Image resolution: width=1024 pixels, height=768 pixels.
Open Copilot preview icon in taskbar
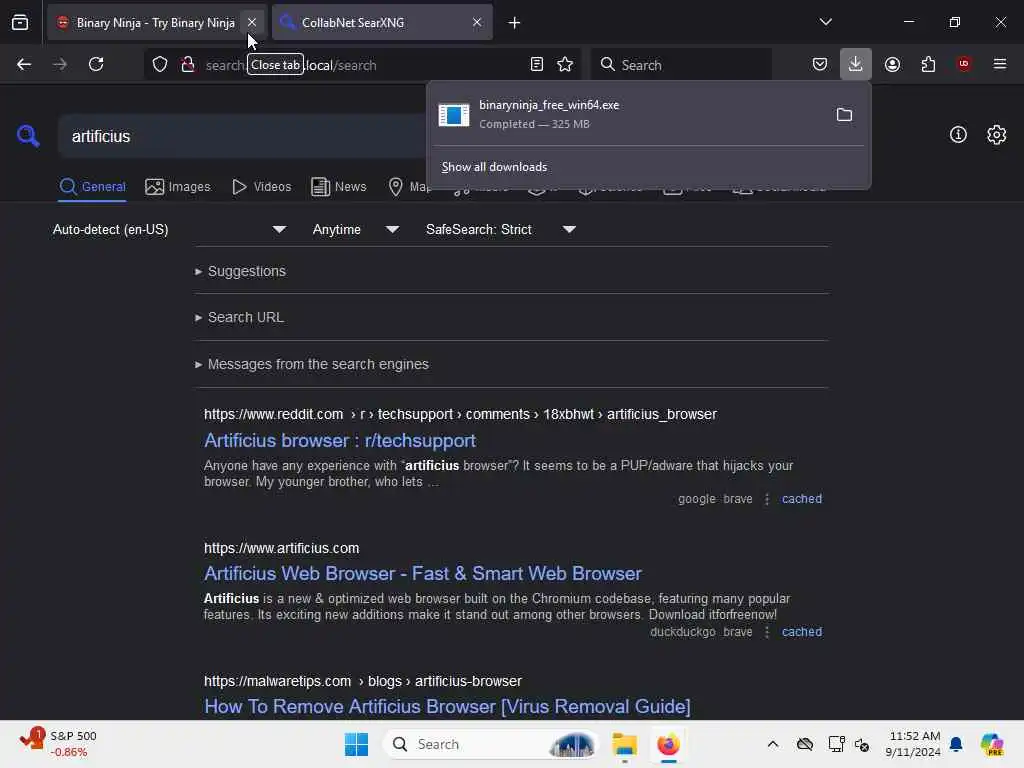pos(991,744)
